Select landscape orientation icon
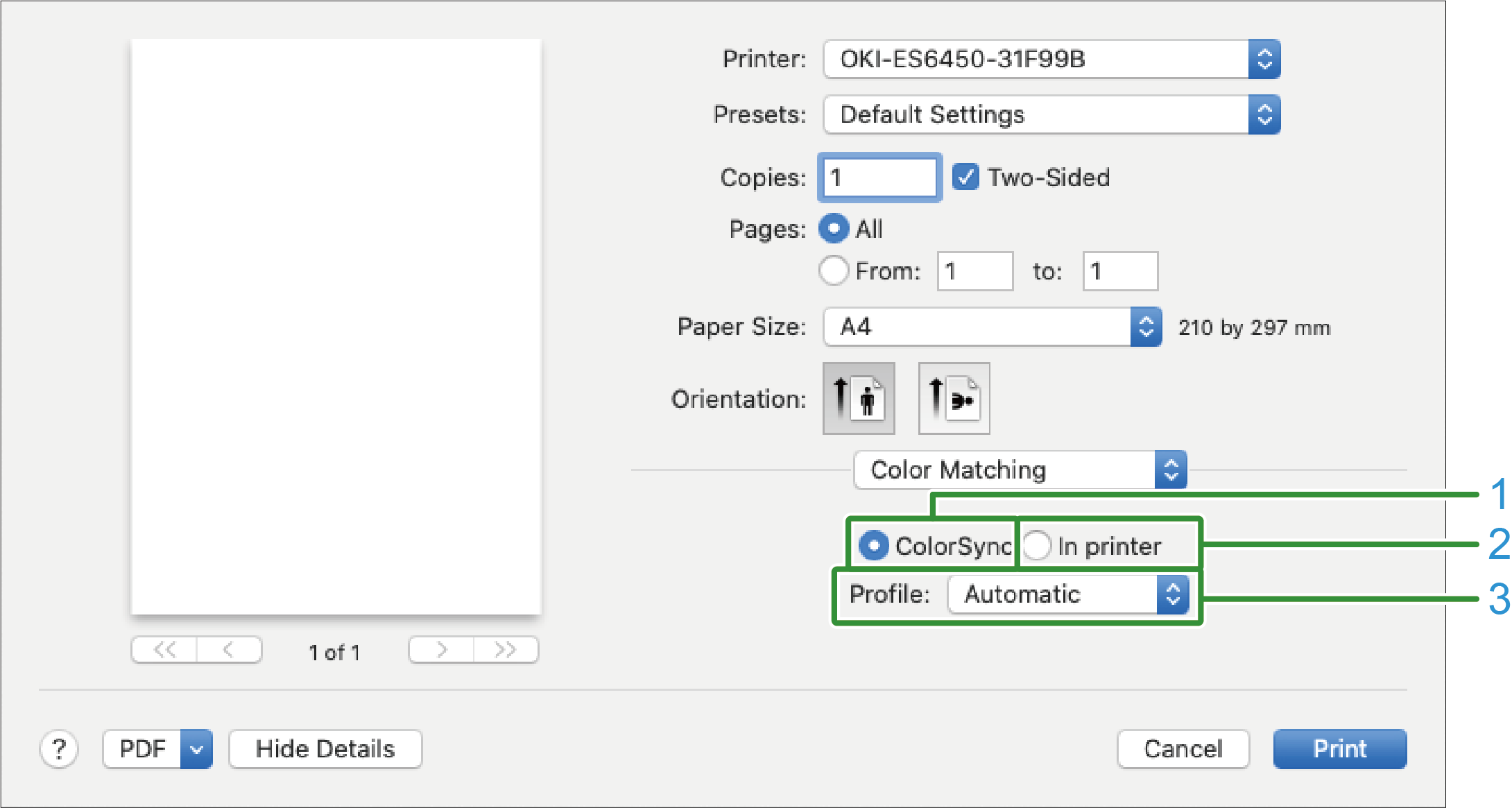Image resolution: width=1512 pixels, height=808 pixels. coord(954,398)
